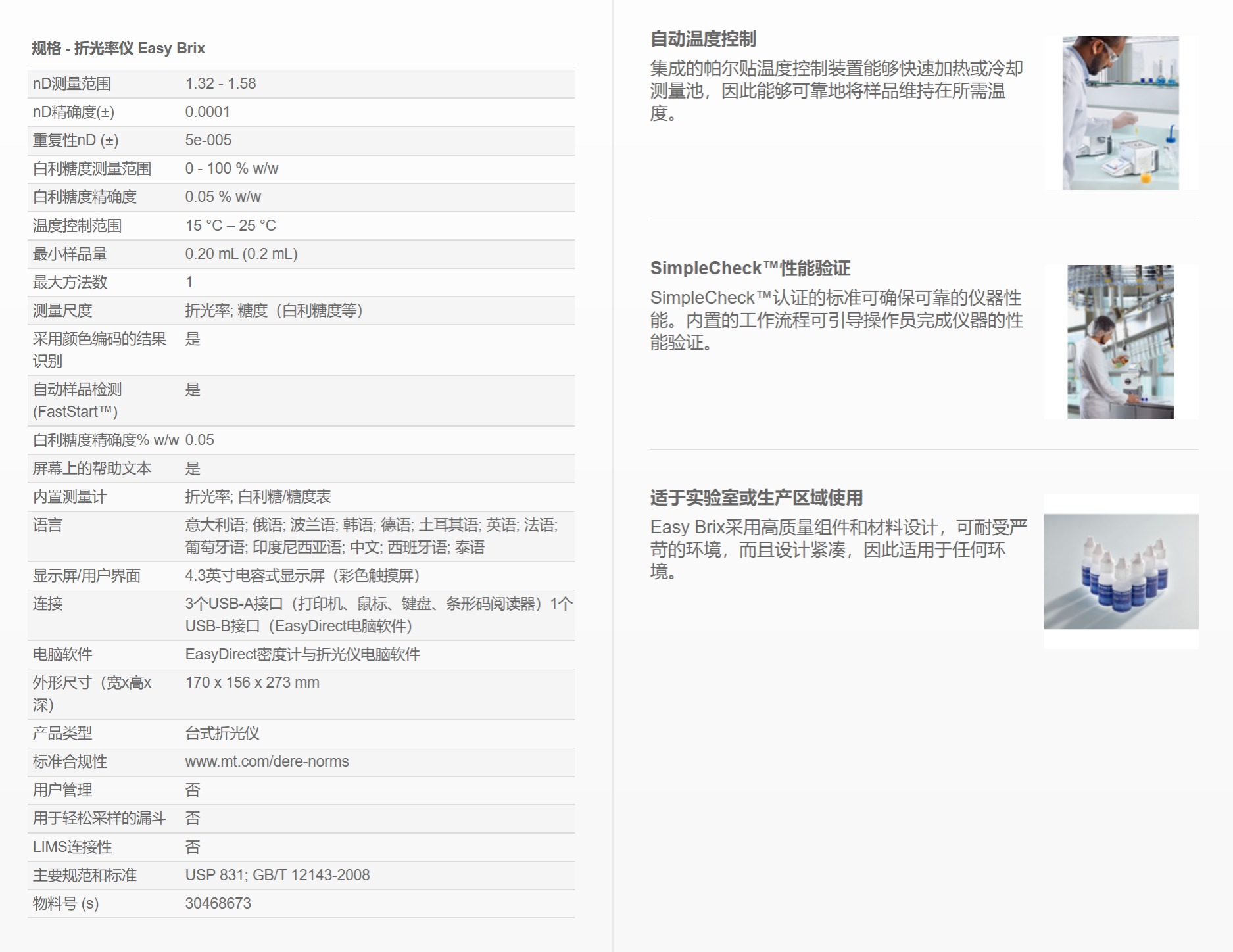1233x952 pixels.
Task: Click the USP 831; GB/T 12143-2008 standards text
Action: [278, 875]
